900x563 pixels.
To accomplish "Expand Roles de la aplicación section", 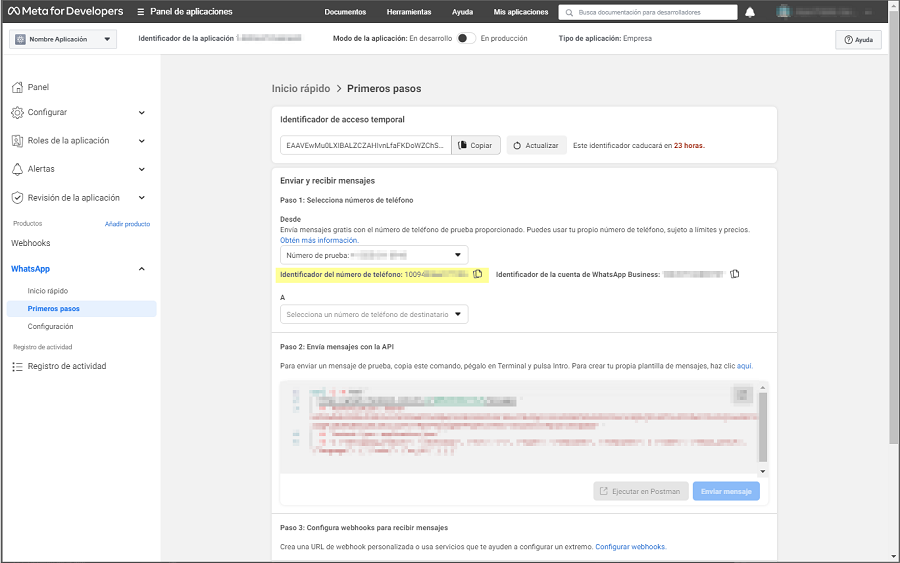I will [x=142, y=141].
